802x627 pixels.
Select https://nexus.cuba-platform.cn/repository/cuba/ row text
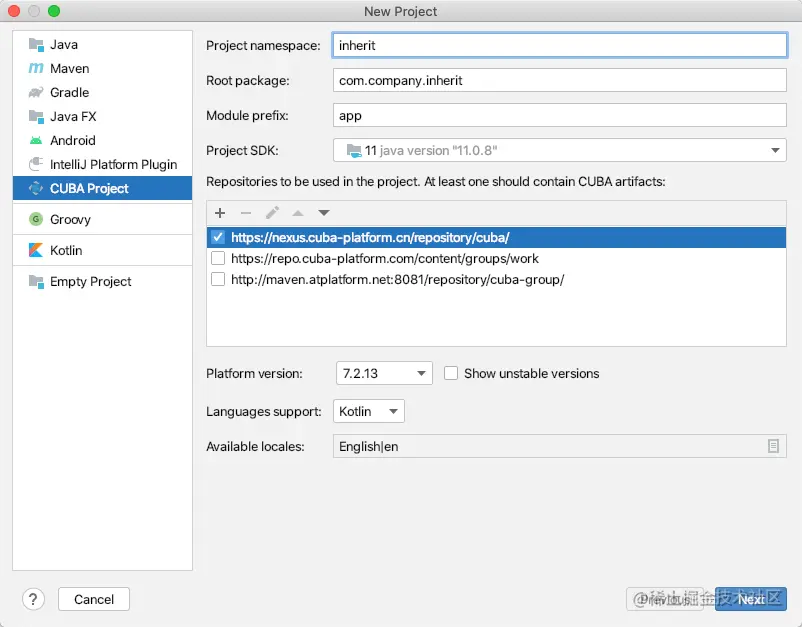click(370, 237)
